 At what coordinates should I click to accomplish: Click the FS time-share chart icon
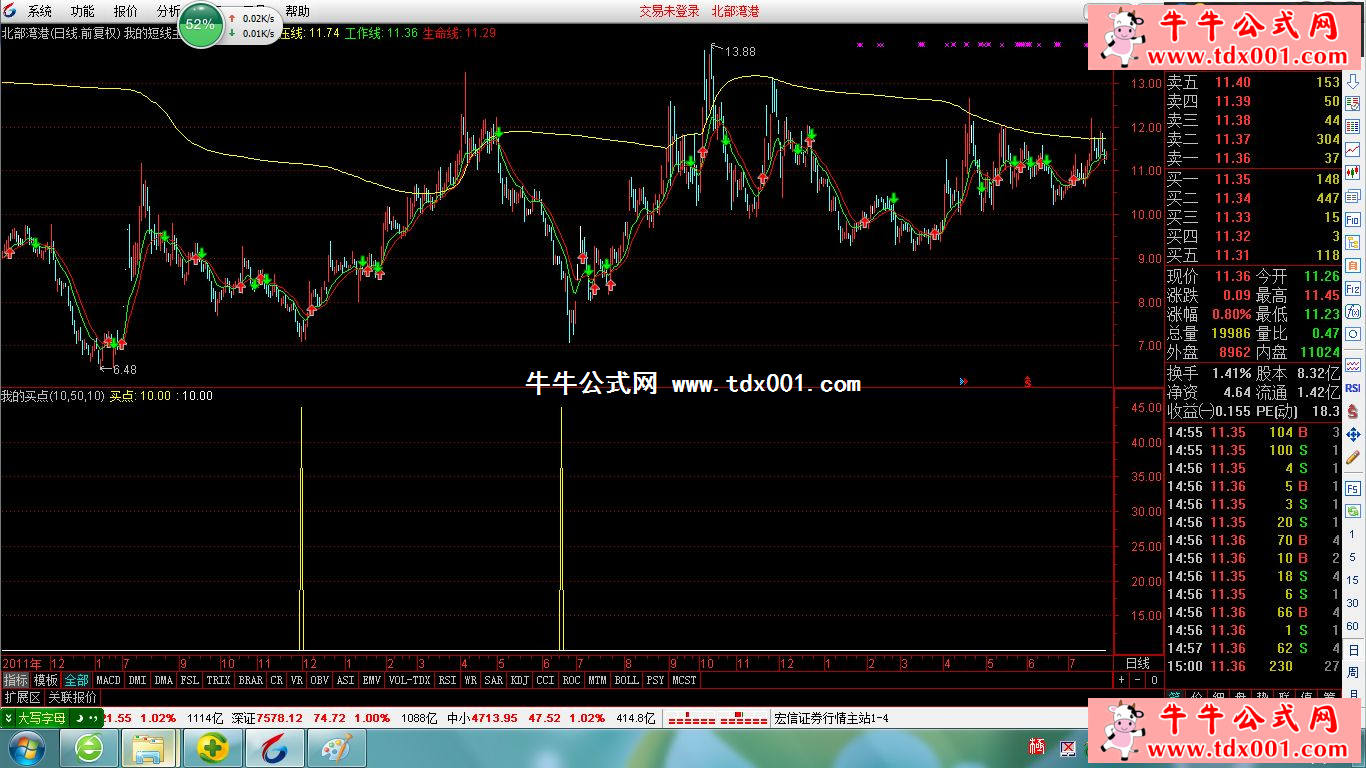[1353, 488]
